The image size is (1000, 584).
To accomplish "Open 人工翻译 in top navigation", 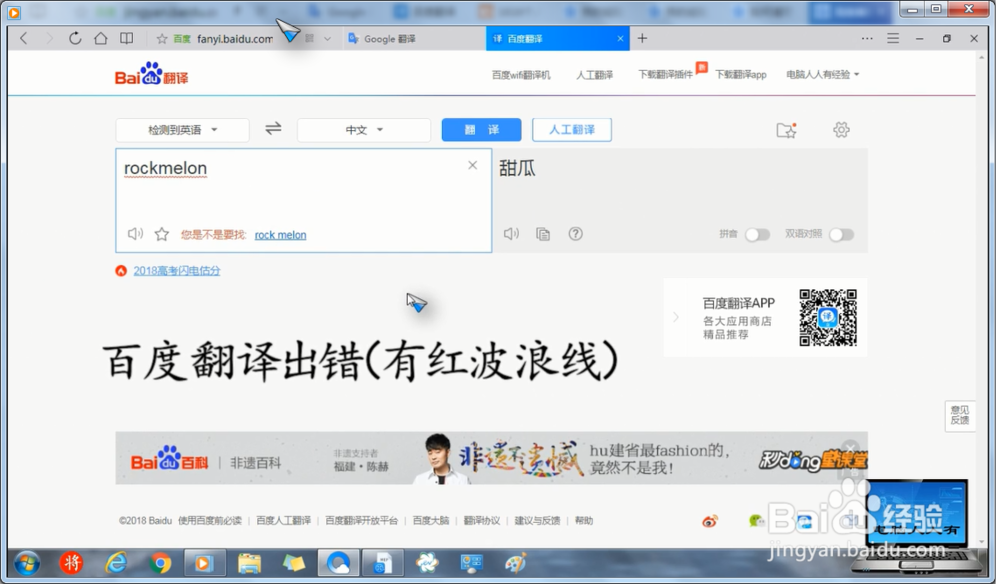I will pyautogui.click(x=594, y=75).
